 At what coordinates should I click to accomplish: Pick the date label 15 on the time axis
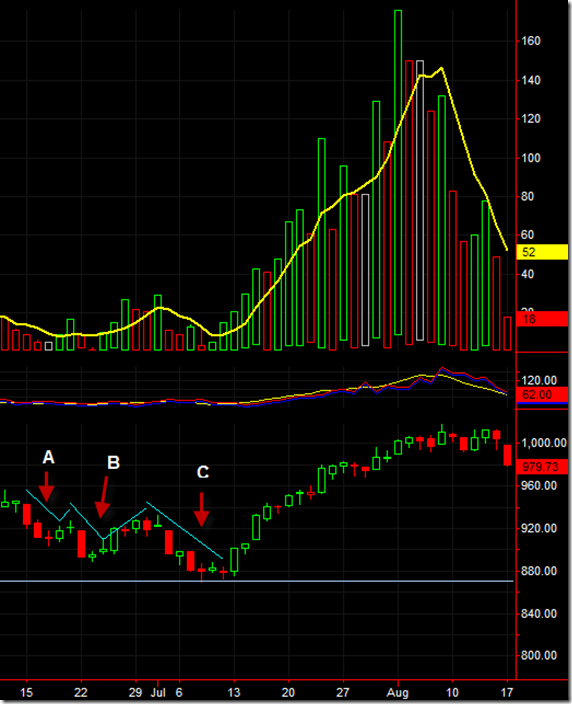coord(26,693)
